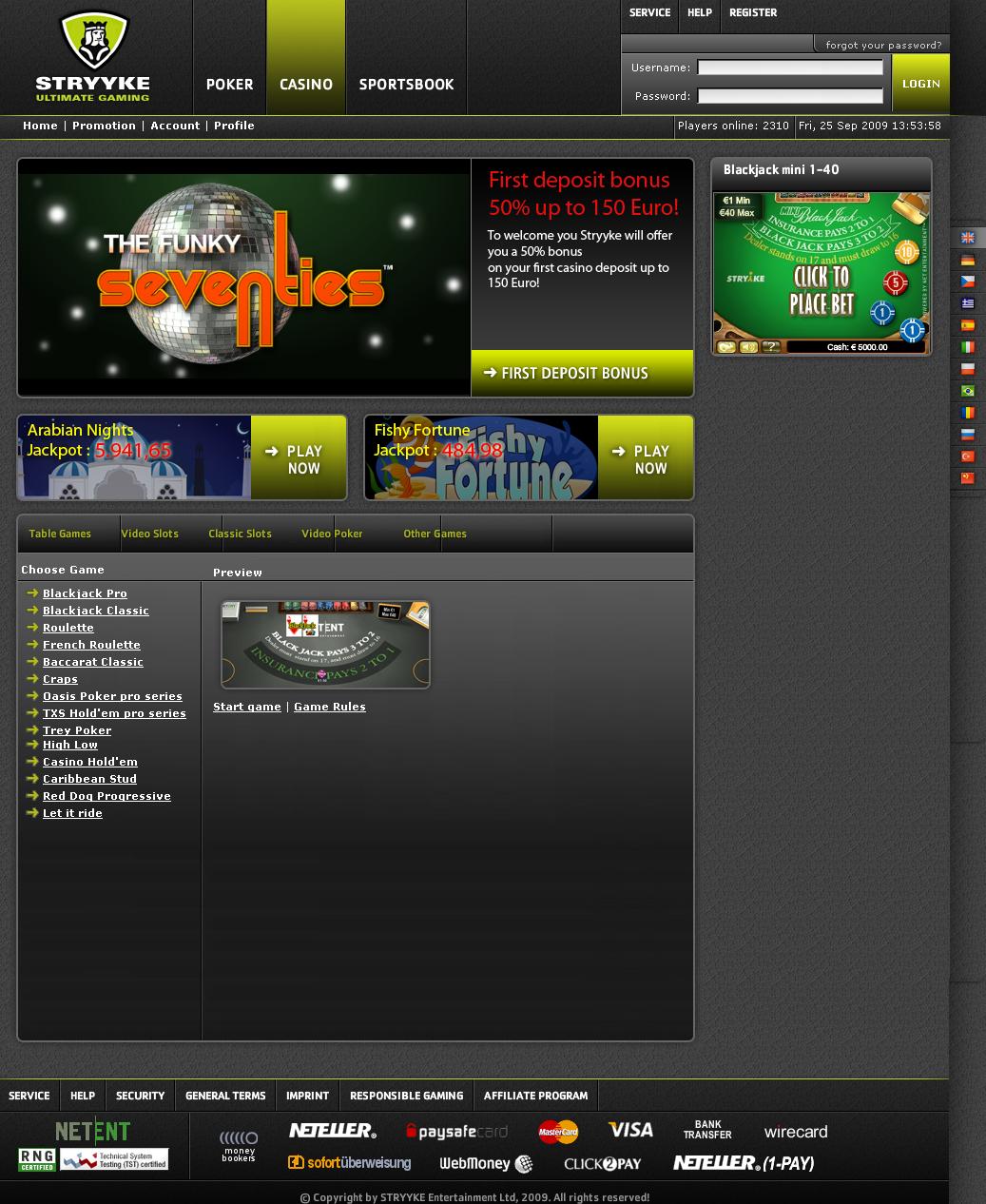Click the Blackjack preview thumbnail

pos(325,644)
